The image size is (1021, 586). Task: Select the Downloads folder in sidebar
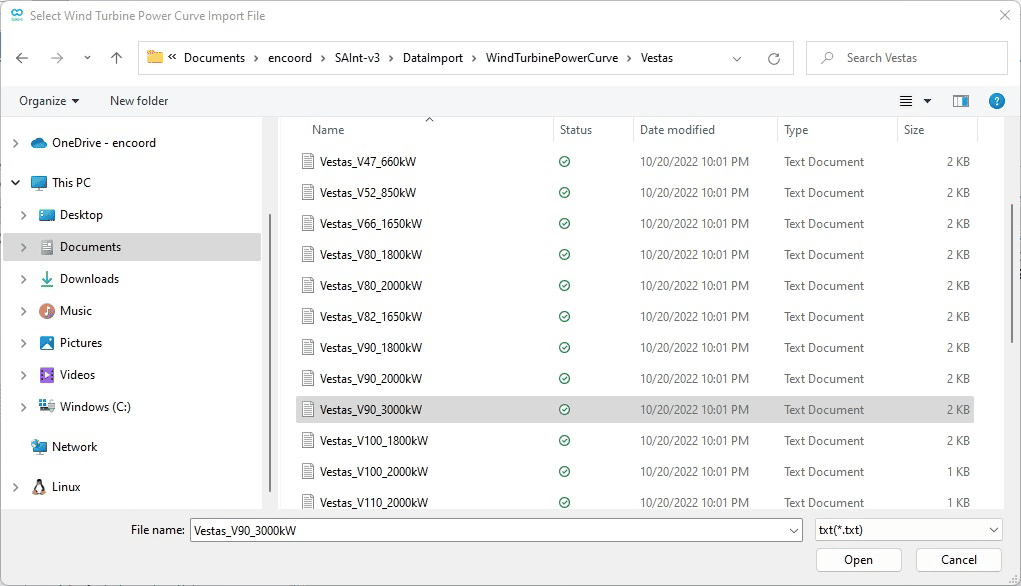[x=89, y=279]
